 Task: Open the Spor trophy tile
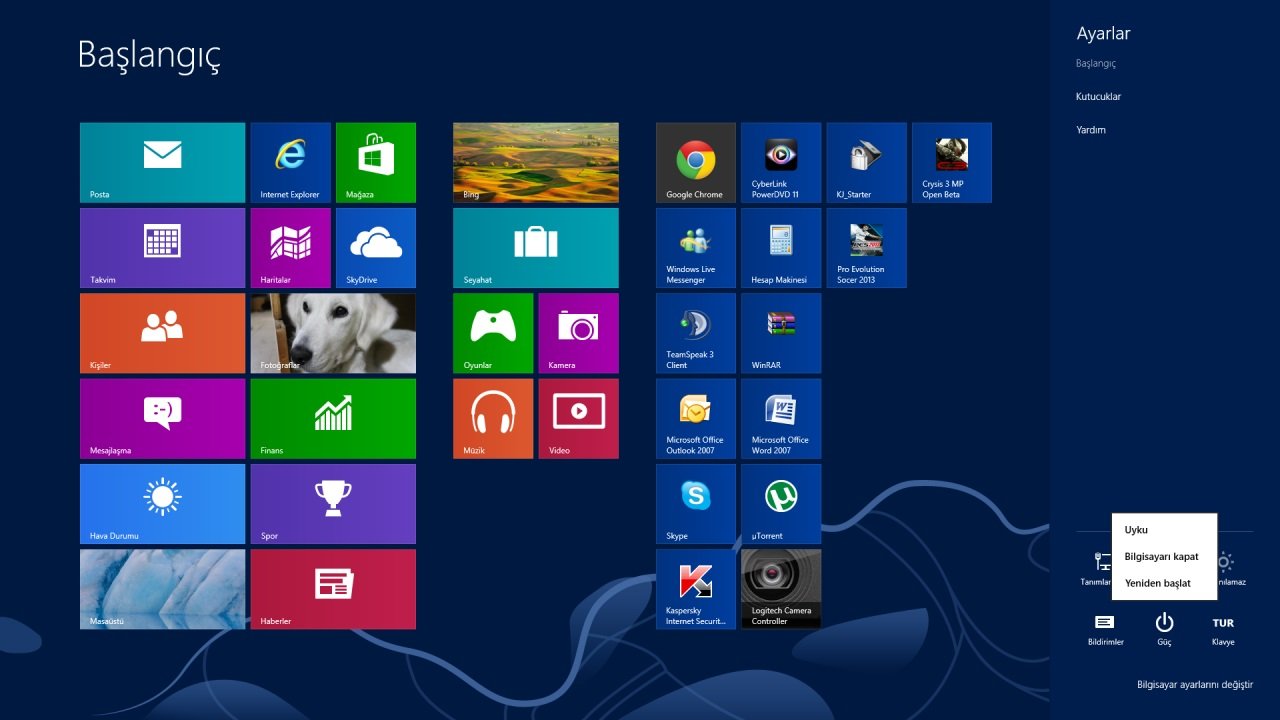333,504
